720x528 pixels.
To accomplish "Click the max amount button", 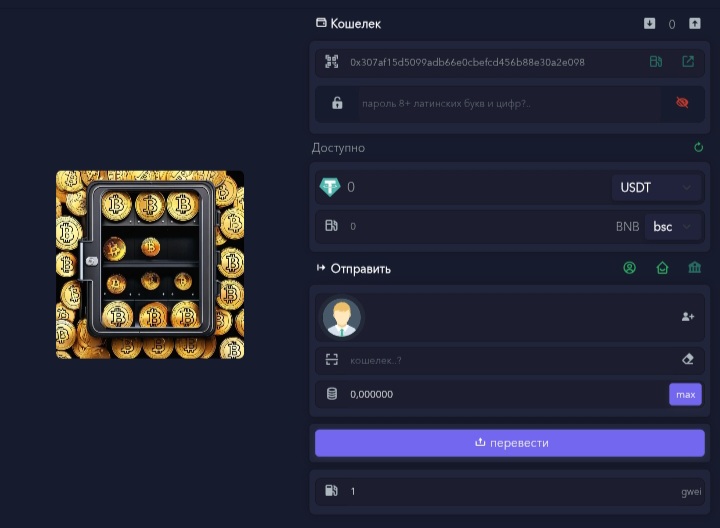I will point(685,394).
